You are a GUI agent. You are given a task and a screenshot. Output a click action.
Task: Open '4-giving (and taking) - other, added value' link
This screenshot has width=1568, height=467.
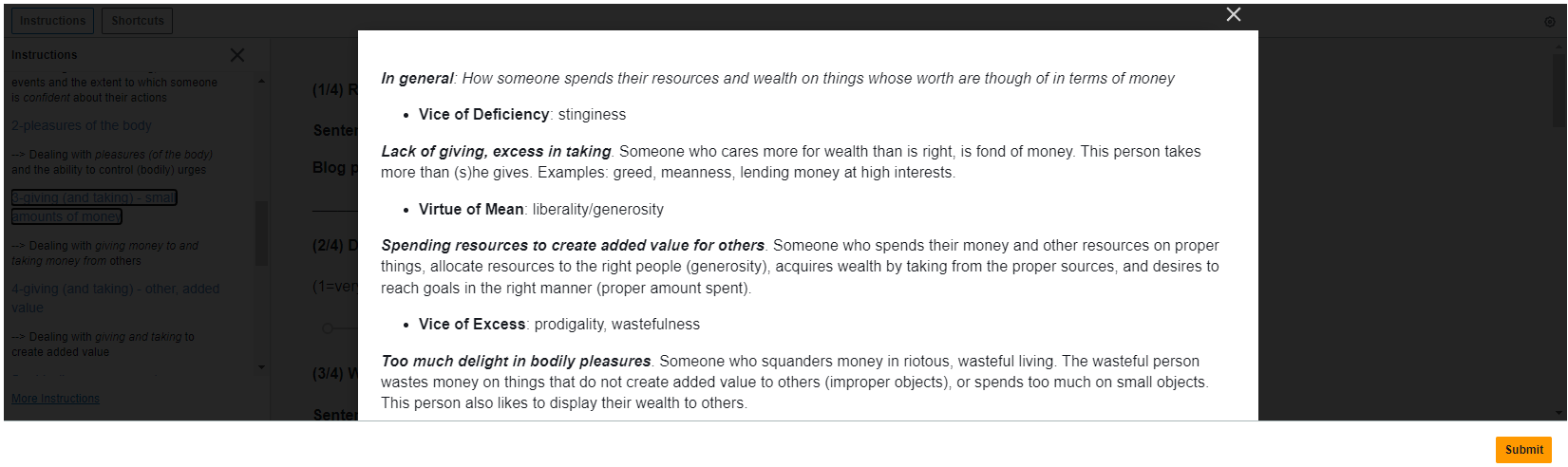[x=115, y=298]
